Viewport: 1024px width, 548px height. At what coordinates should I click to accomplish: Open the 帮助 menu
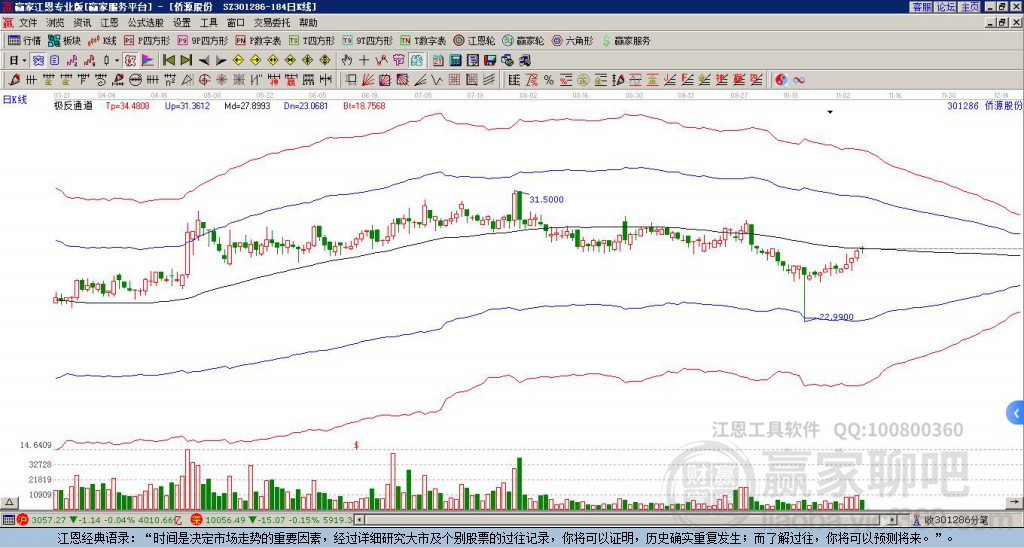[308, 23]
